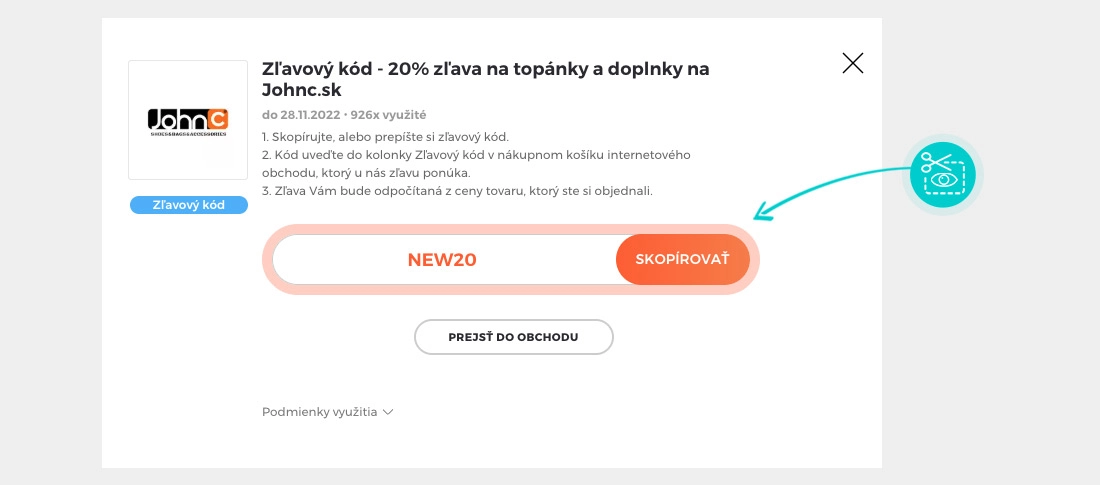Click the orange C in the John C logo
The width and height of the screenshot is (1100, 485).
coord(216,118)
